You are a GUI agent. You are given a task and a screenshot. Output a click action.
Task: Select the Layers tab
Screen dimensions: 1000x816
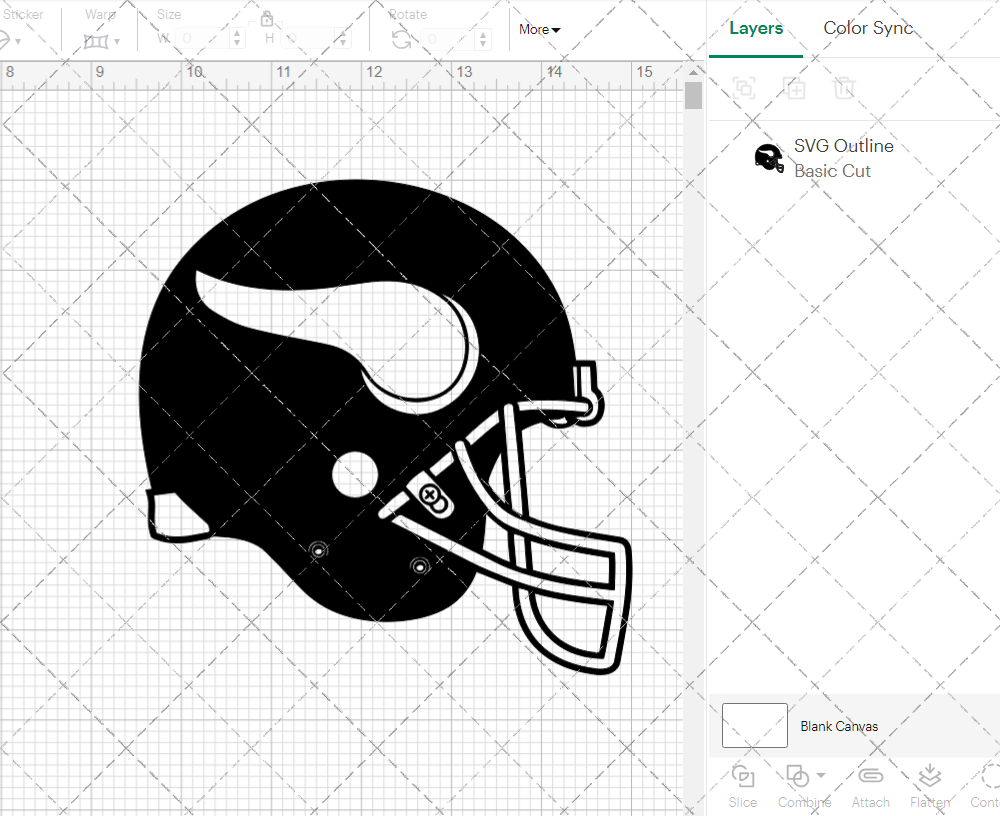pyautogui.click(x=756, y=28)
